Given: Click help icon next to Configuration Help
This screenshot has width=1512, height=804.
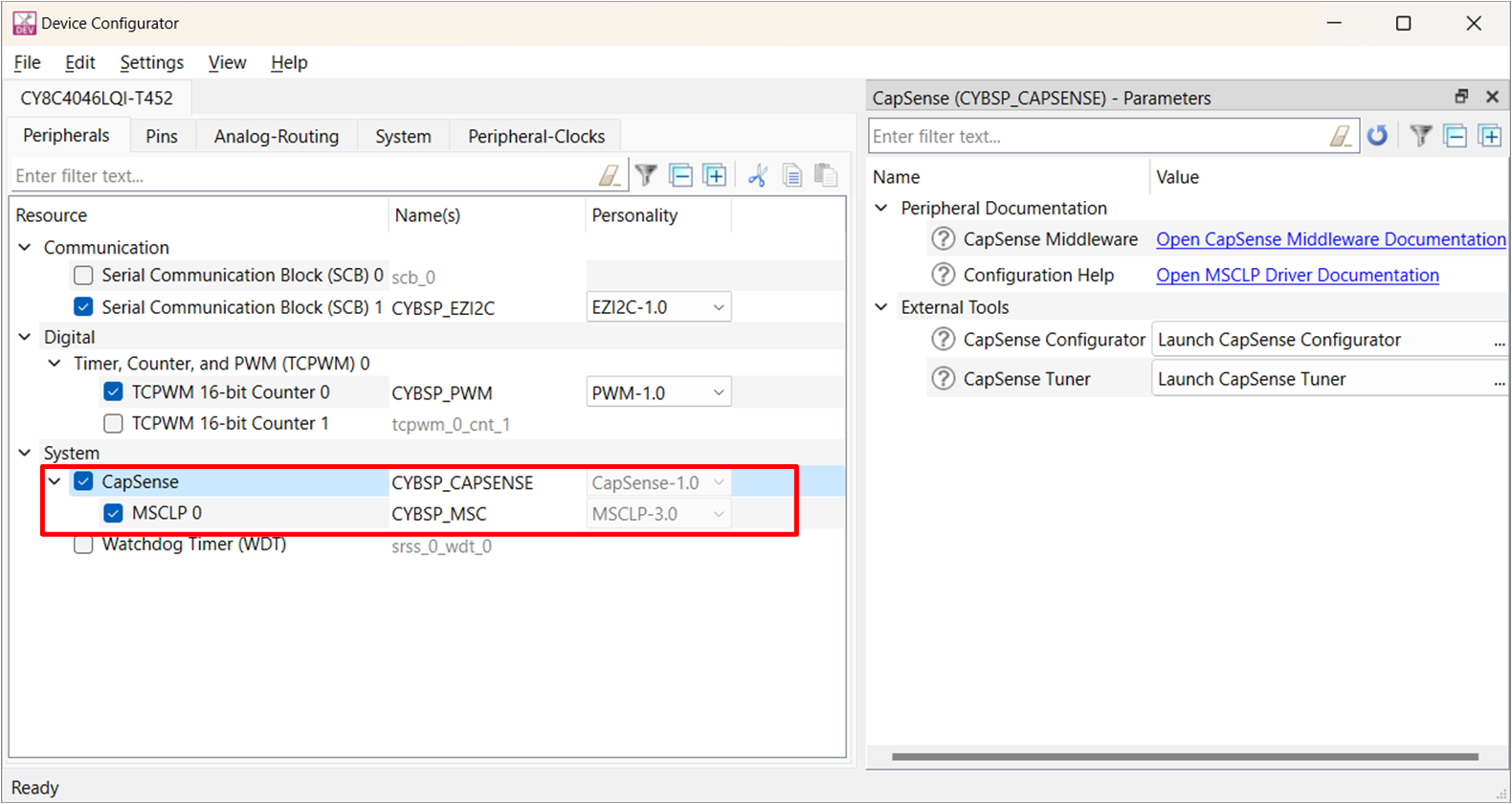Looking at the screenshot, I should click(944, 275).
